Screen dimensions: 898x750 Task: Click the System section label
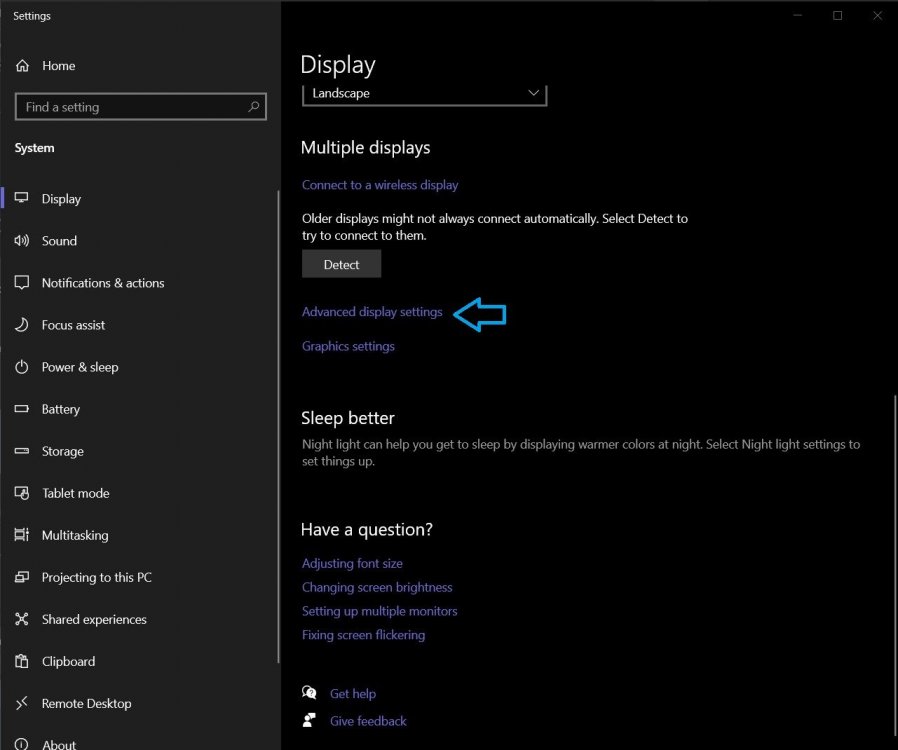coord(34,148)
